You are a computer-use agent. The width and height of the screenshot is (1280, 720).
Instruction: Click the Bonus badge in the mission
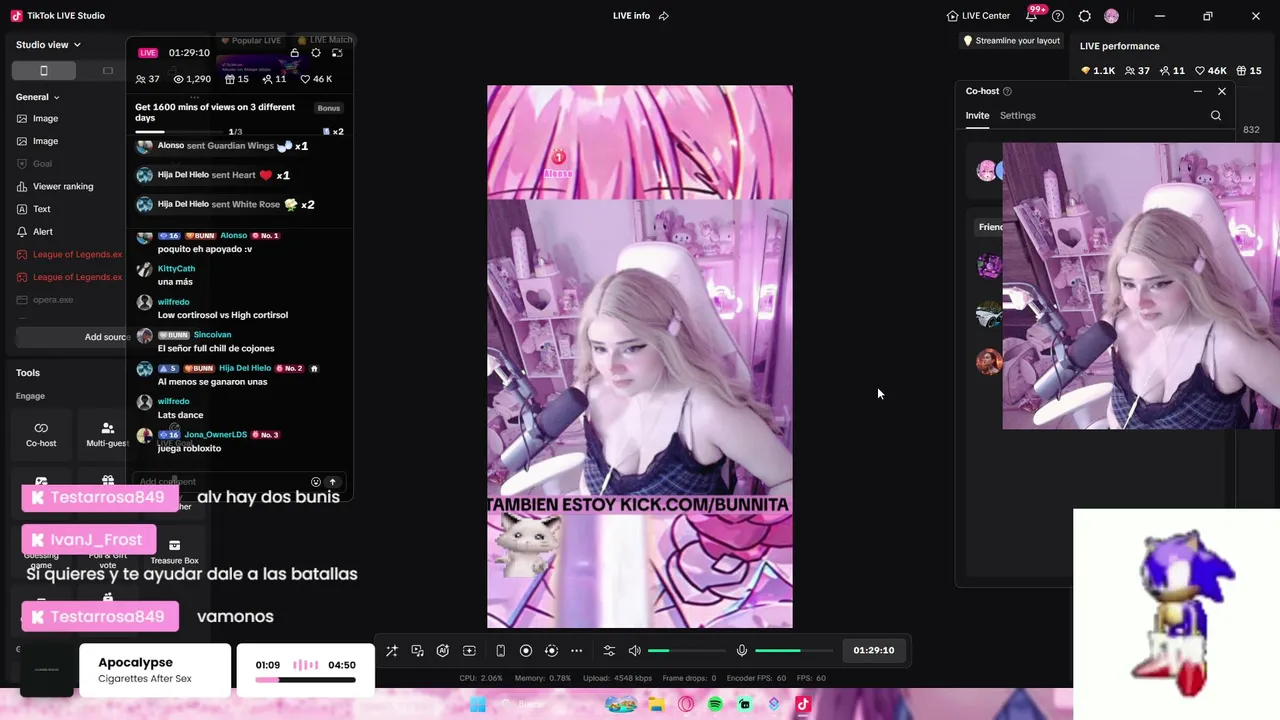click(x=329, y=108)
